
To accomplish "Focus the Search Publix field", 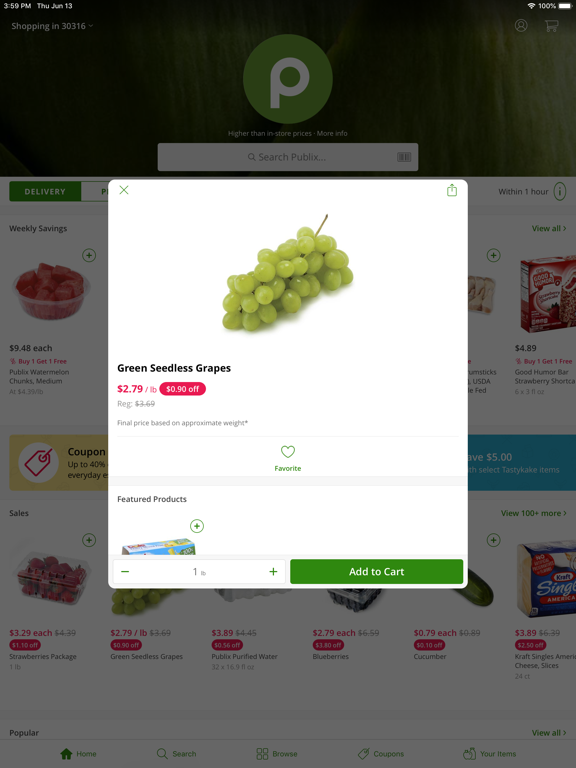I will tap(288, 157).
